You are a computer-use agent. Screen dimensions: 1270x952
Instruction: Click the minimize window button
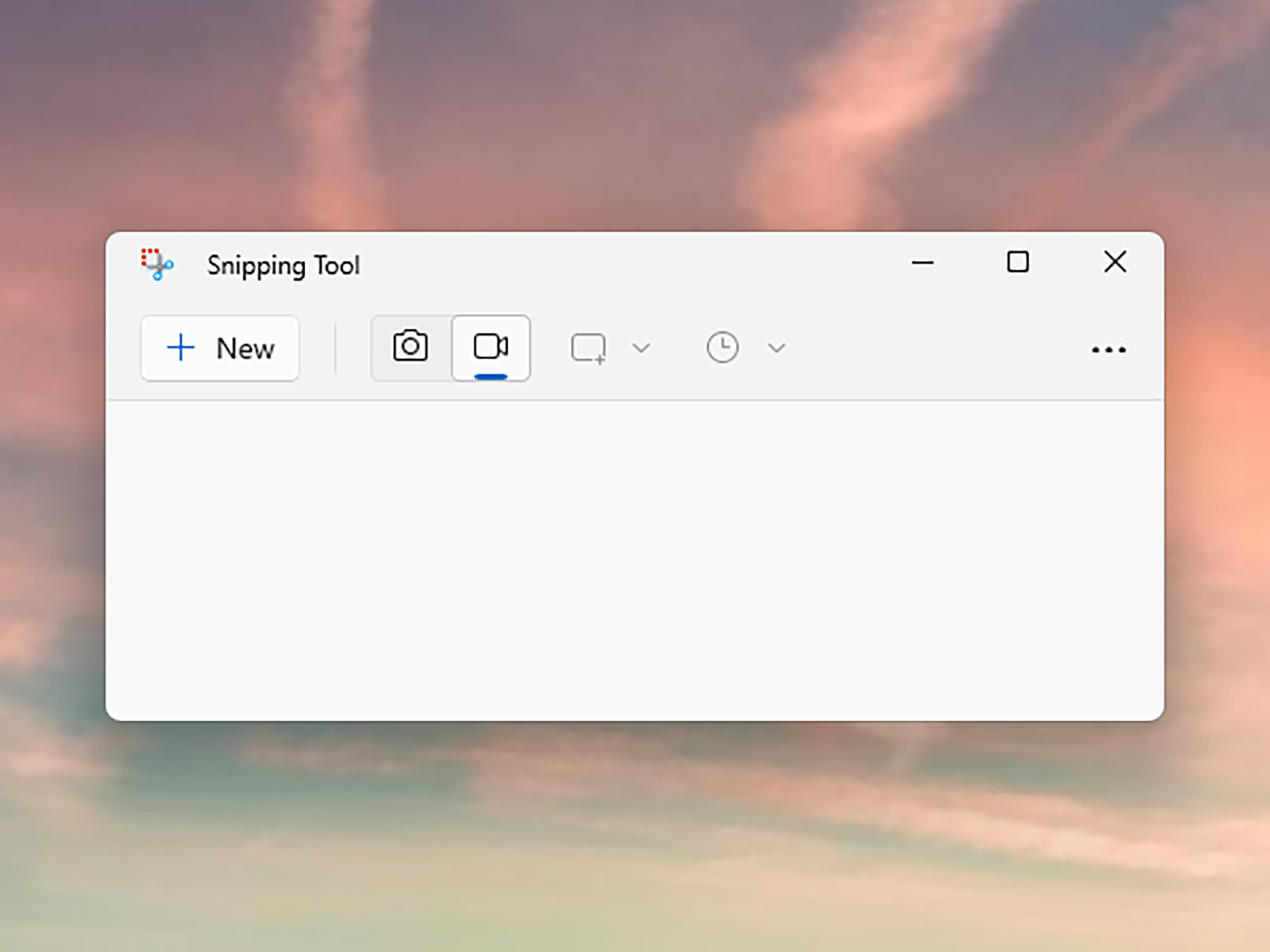coord(921,261)
